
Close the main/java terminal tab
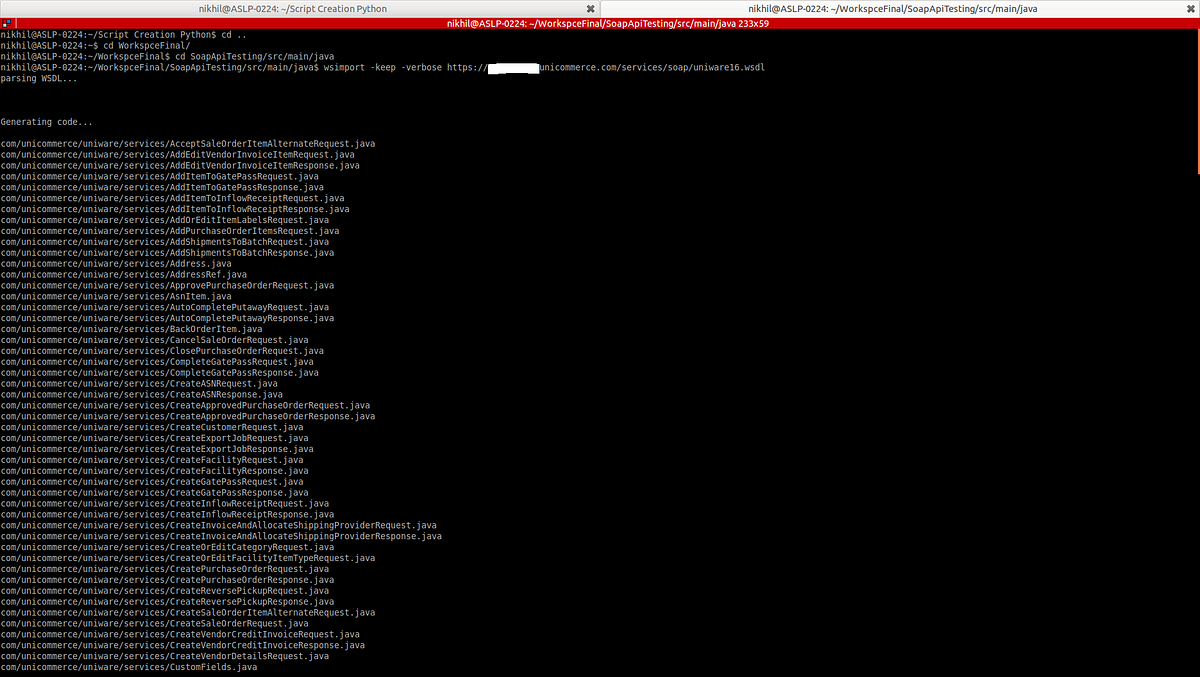pyautogui.click(x=1190, y=8)
